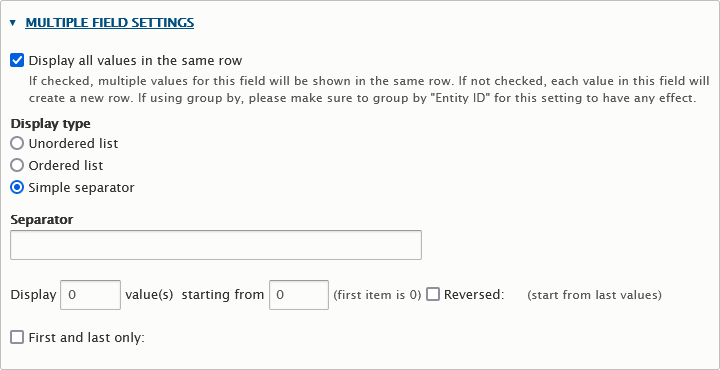Click the 'Display all values in the same row' label
Image resolution: width=720 pixels, height=370 pixels.
pos(135,61)
